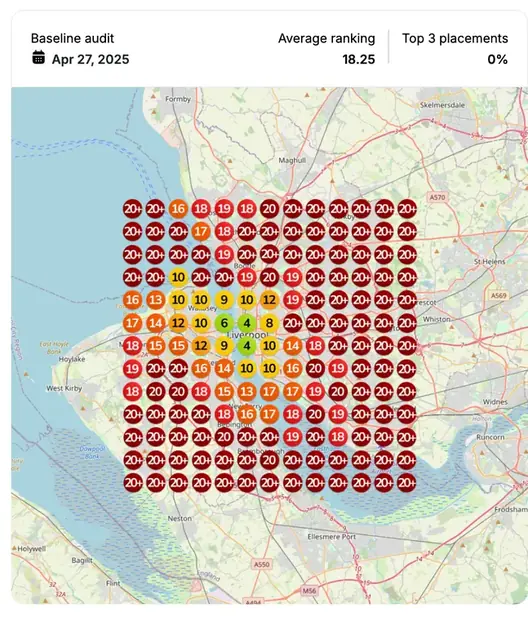Open the 12 marker between 15 and 9

pyautogui.click(x=201, y=346)
